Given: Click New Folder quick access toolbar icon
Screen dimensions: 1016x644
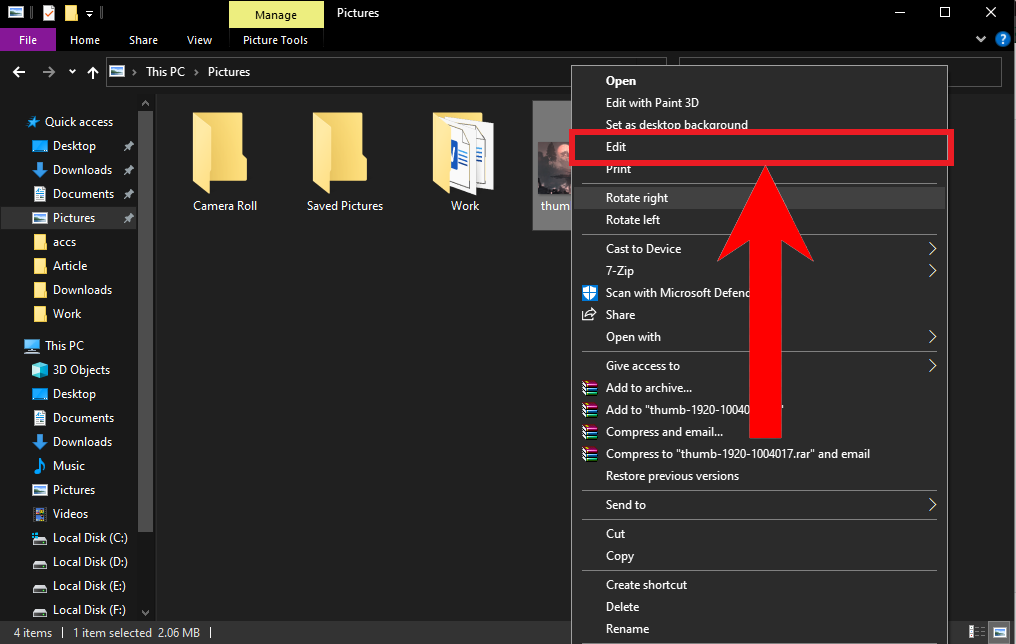Looking at the screenshot, I should tap(71, 12).
